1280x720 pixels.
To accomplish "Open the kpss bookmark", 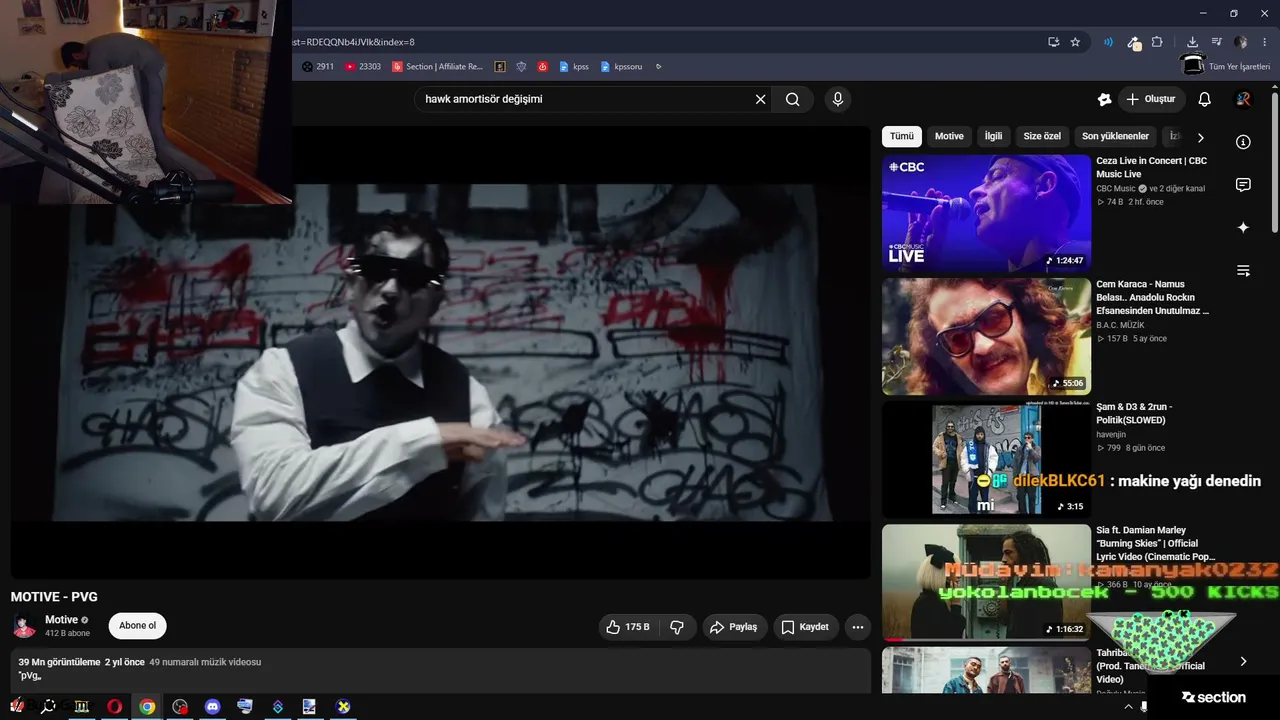I will pos(574,67).
